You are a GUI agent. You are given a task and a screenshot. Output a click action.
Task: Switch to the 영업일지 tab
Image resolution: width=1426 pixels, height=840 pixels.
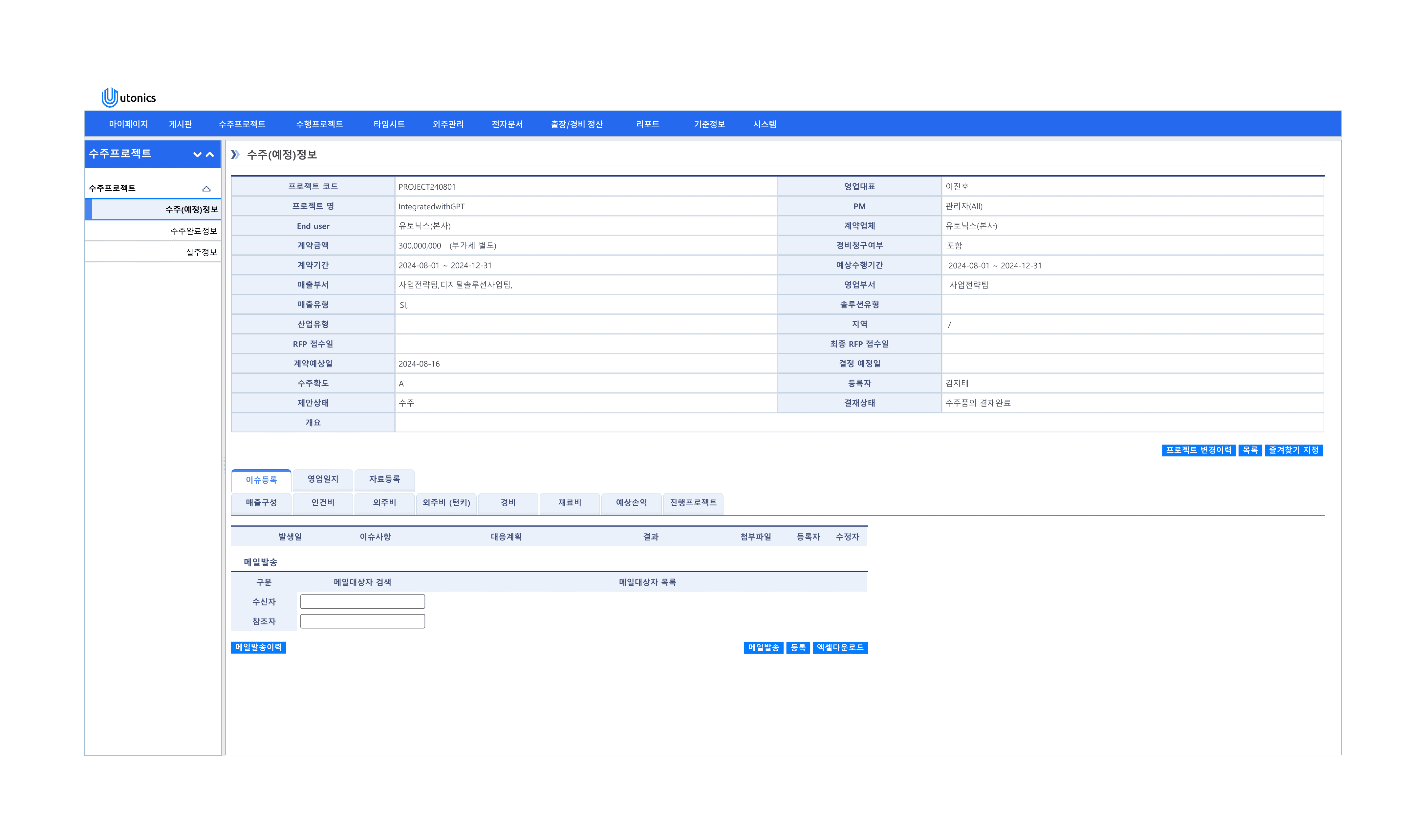[323, 479]
